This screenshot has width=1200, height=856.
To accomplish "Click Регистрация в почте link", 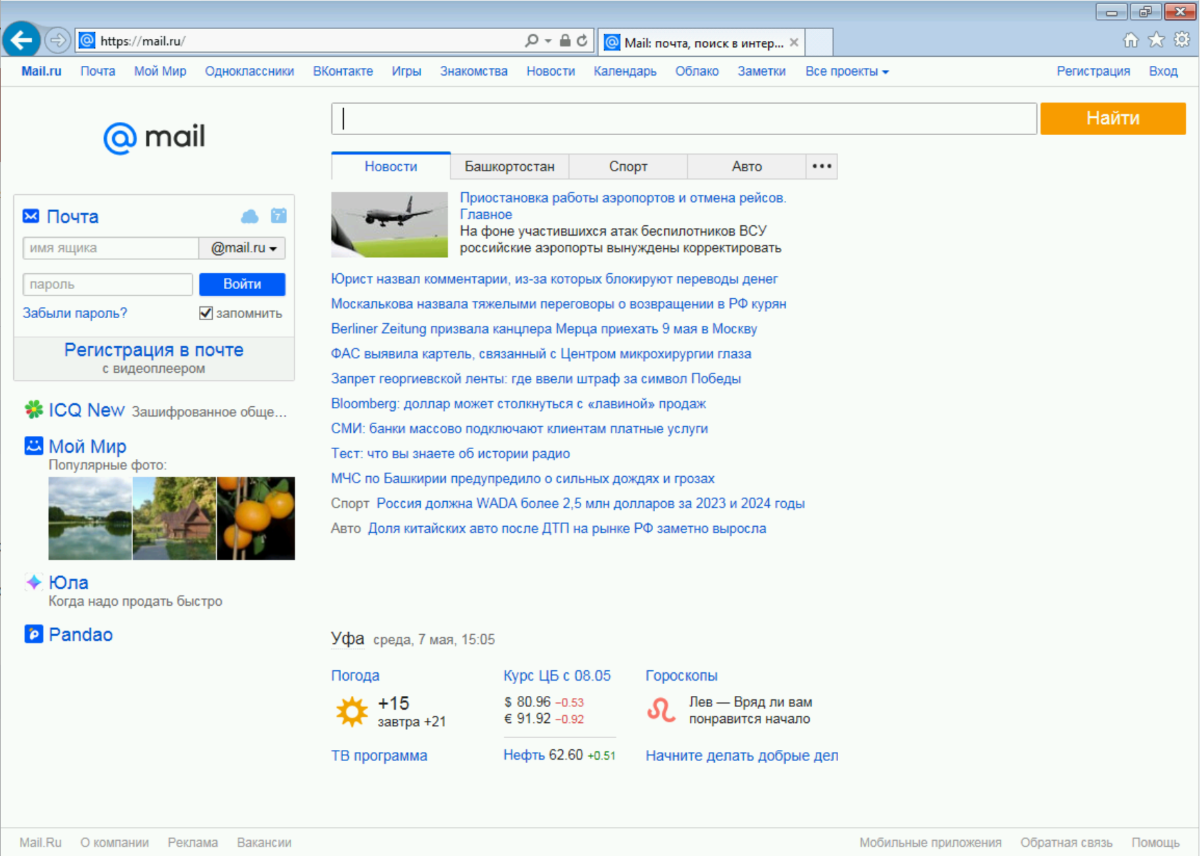I will 154,350.
